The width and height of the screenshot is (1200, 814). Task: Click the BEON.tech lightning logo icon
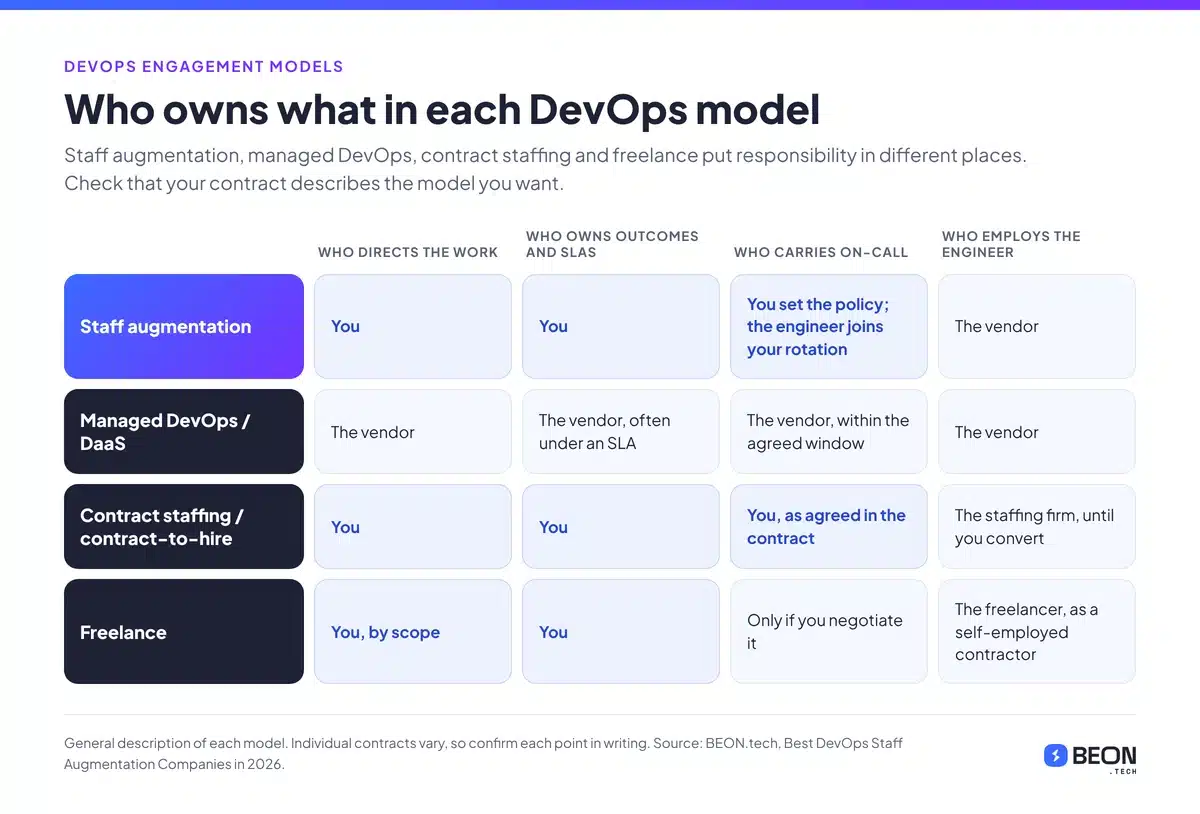pyautogui.click(x=1055, y=755)
